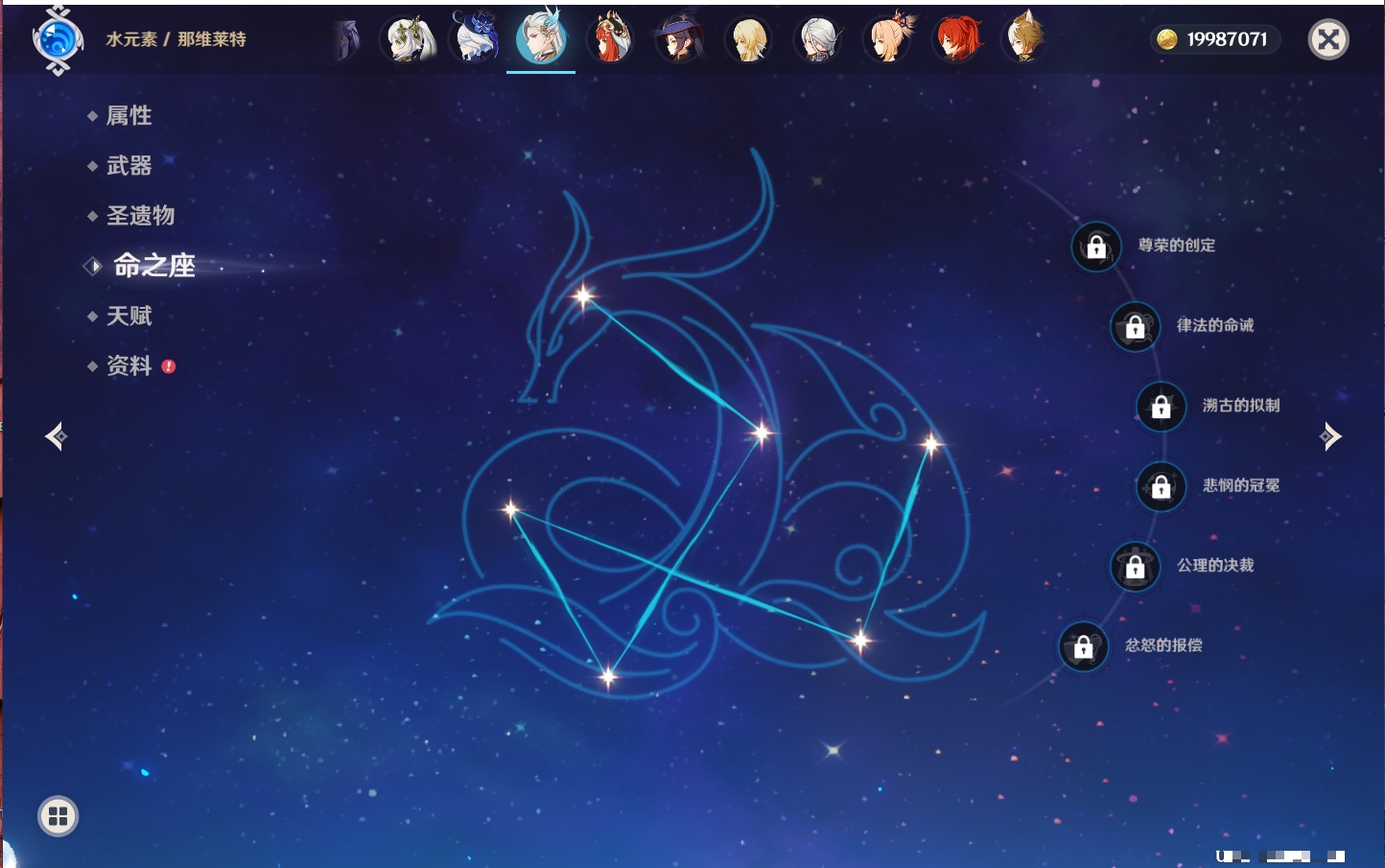Select the Mona avatar with witch hat
Viewport: 1385px width, 868px height.
(x=679, y=39)
